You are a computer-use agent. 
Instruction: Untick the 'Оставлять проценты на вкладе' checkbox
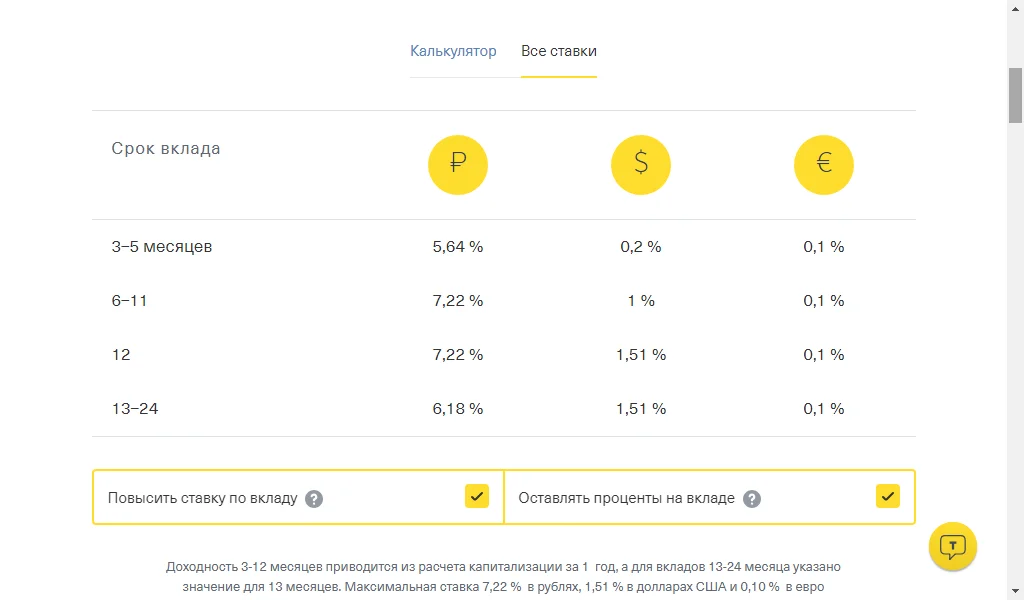888,496
